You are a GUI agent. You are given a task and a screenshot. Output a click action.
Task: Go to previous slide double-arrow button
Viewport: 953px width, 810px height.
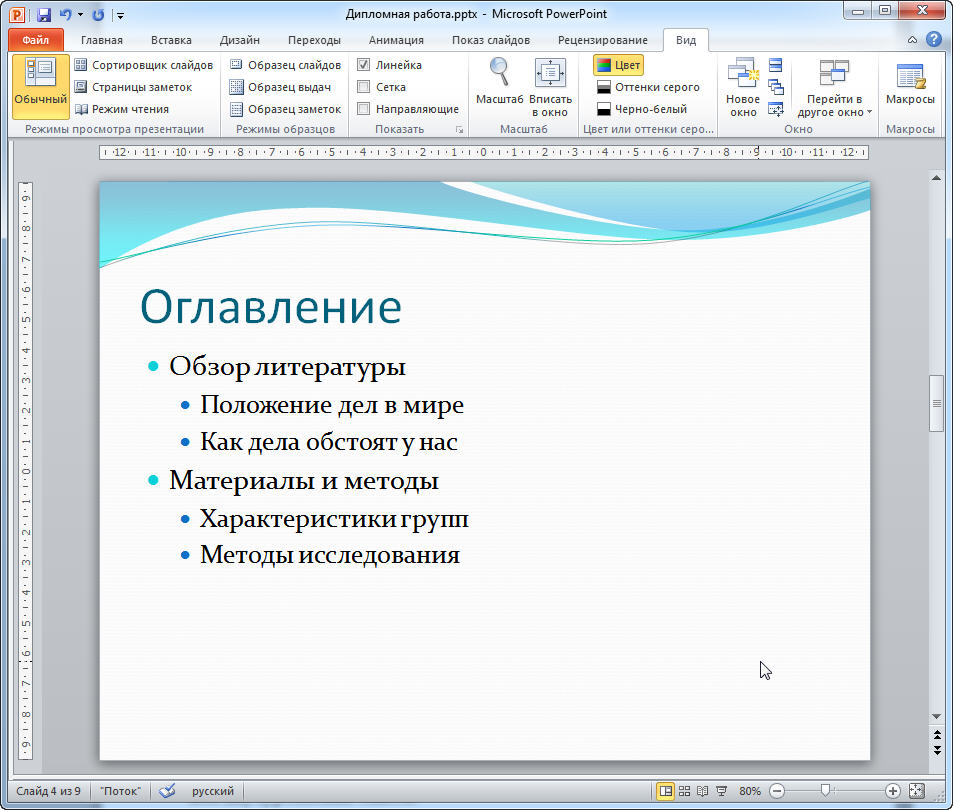point(937,736)
